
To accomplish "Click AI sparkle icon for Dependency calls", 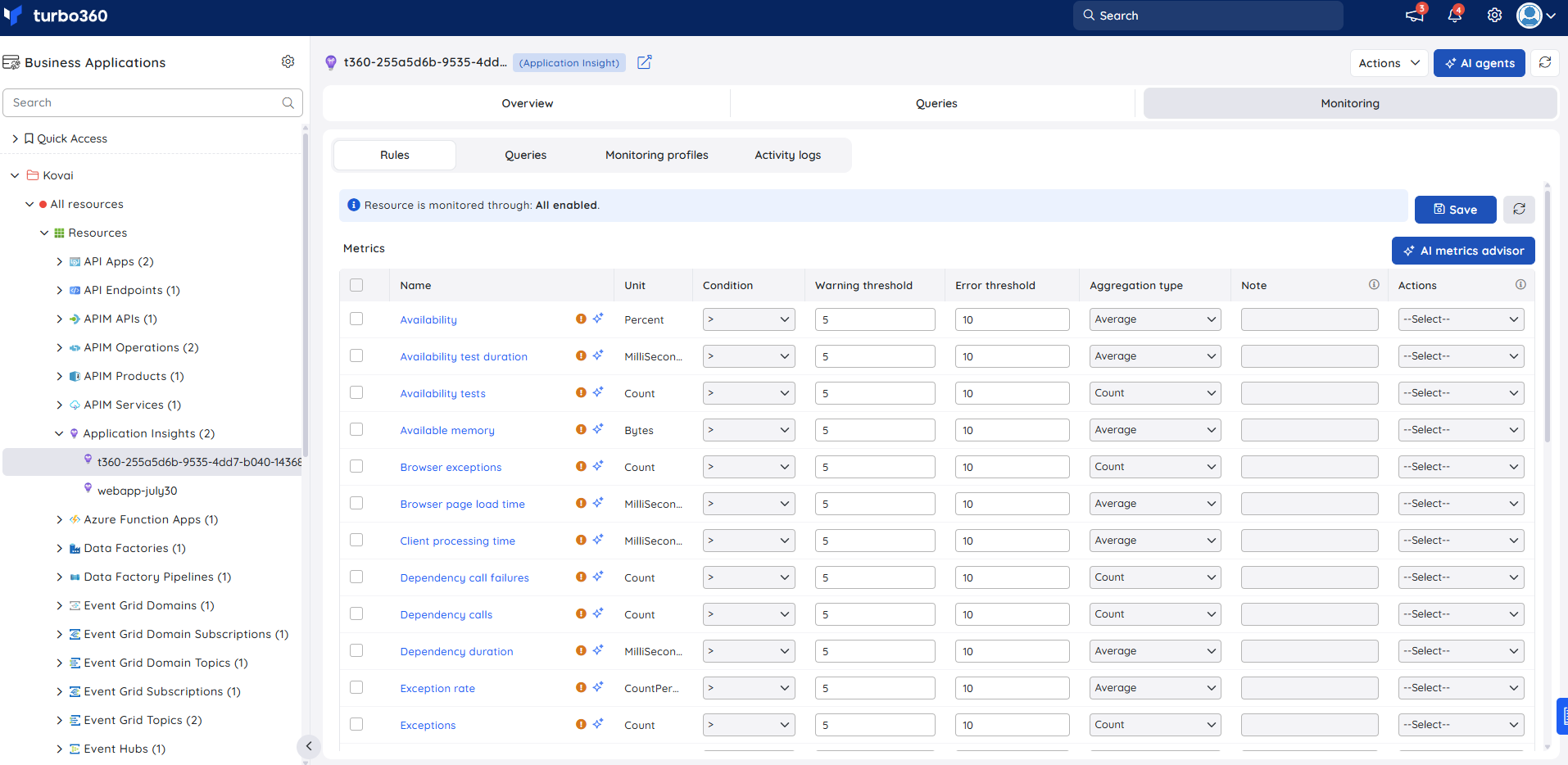I will pos(598,613).
